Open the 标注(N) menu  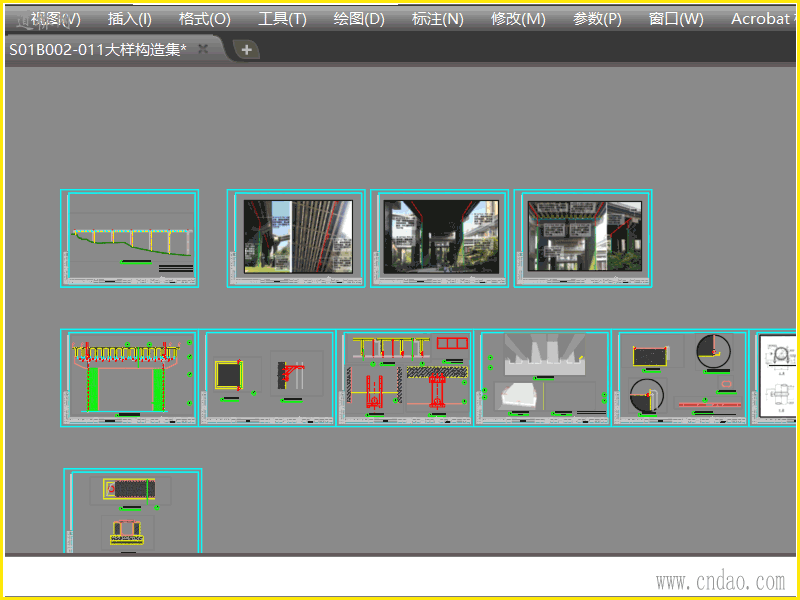tap(437, 19)
